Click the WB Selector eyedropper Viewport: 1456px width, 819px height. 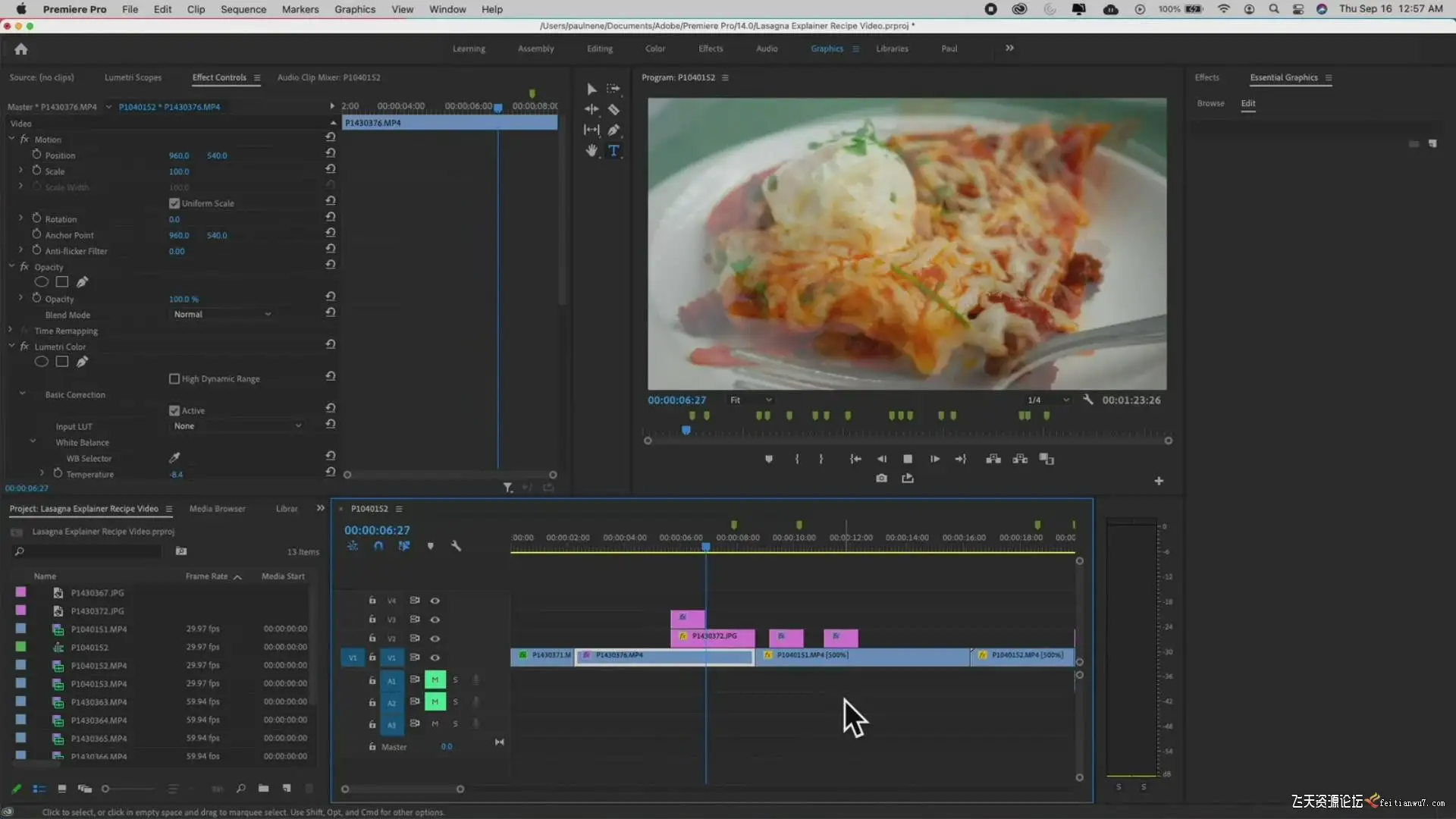pyautogui.click(x=174, y=458)
